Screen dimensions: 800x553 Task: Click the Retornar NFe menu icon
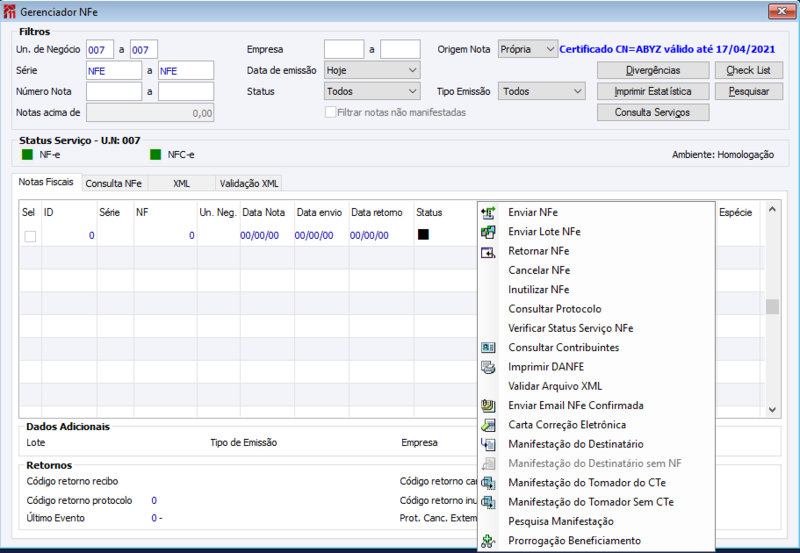pos(488,251)
